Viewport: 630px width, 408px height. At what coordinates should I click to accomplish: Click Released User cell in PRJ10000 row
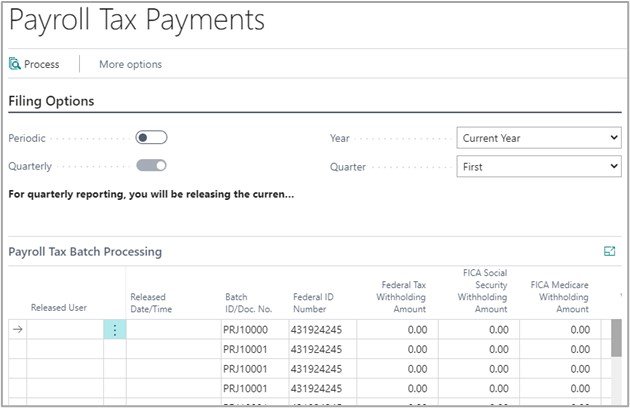point(65,330)
